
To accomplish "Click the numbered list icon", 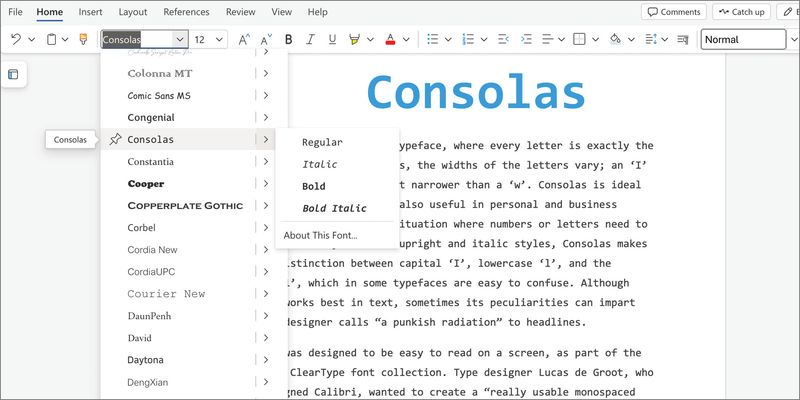I will [468, 40].
